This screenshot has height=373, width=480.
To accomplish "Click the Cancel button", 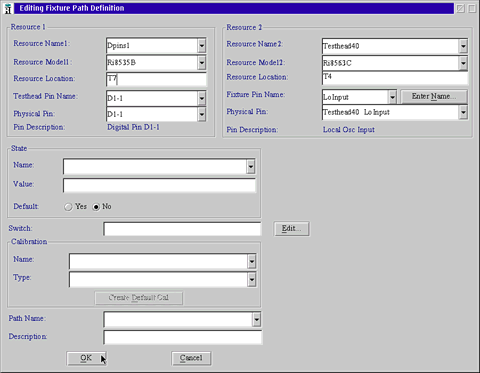I will coord(191,358).
